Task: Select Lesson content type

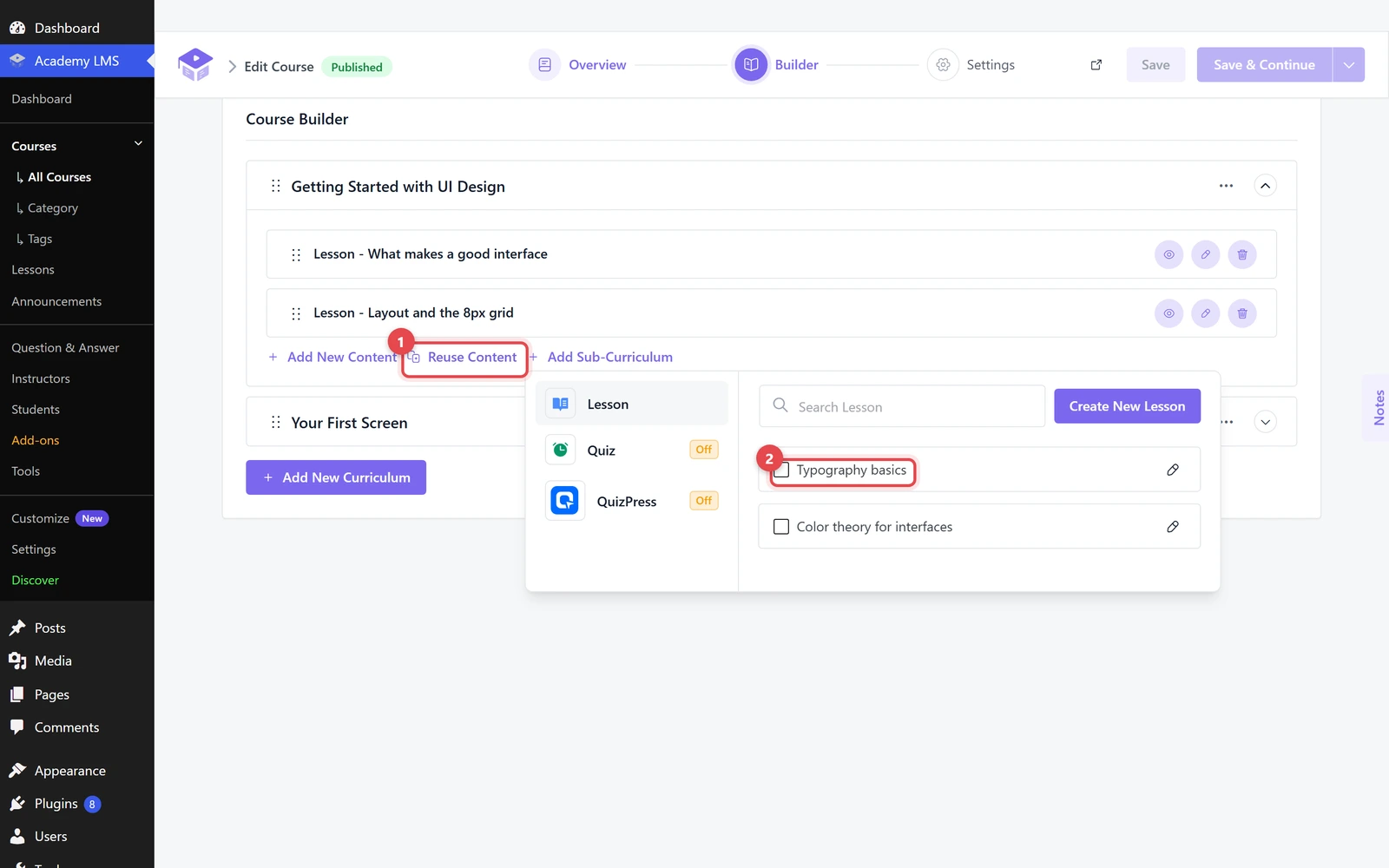Action: [x=632, y=404]
